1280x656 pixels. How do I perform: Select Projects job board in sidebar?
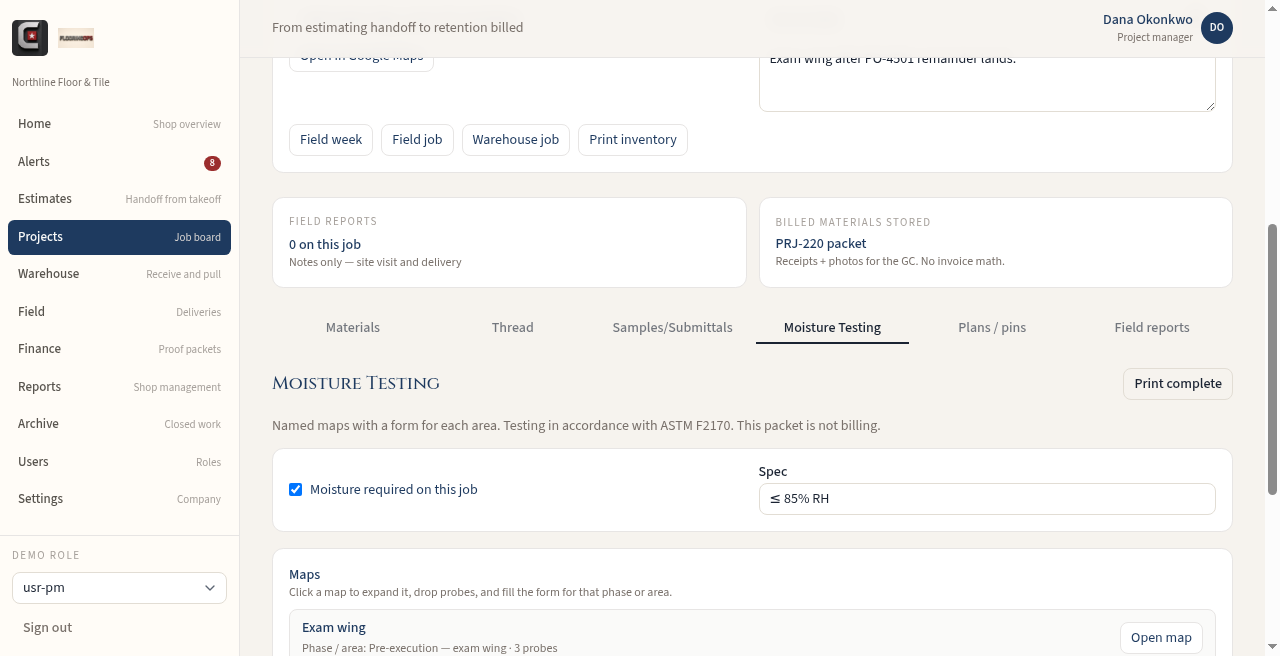[119, 237]
